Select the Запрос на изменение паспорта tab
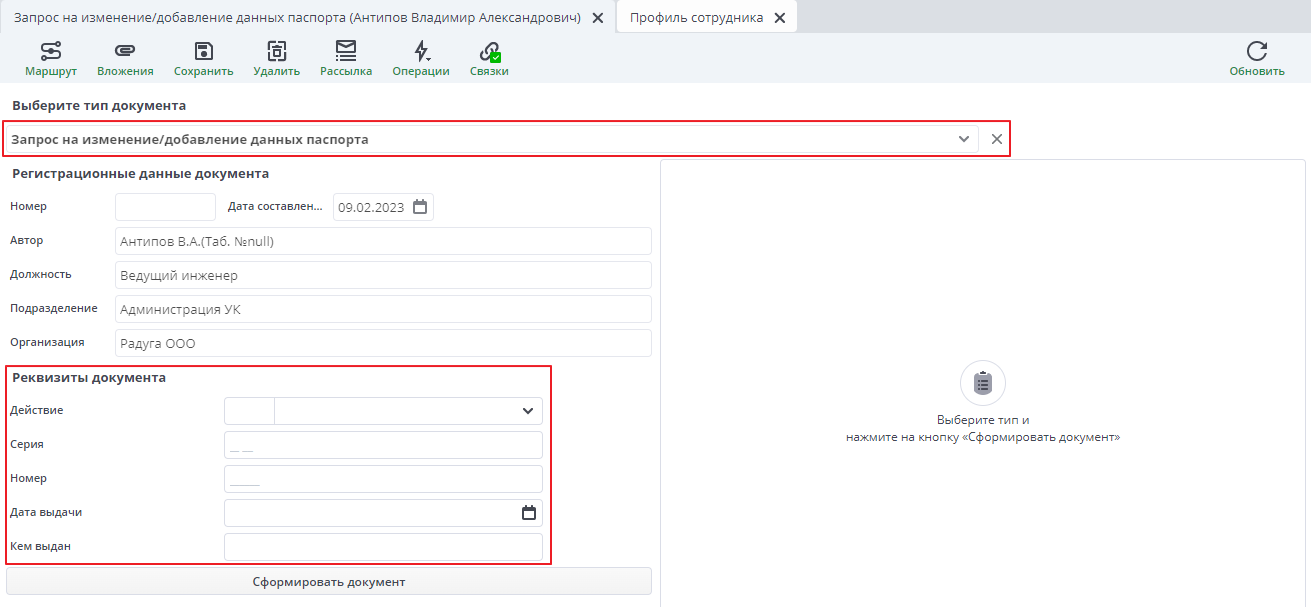1311x607 pixels. point(297,18)
